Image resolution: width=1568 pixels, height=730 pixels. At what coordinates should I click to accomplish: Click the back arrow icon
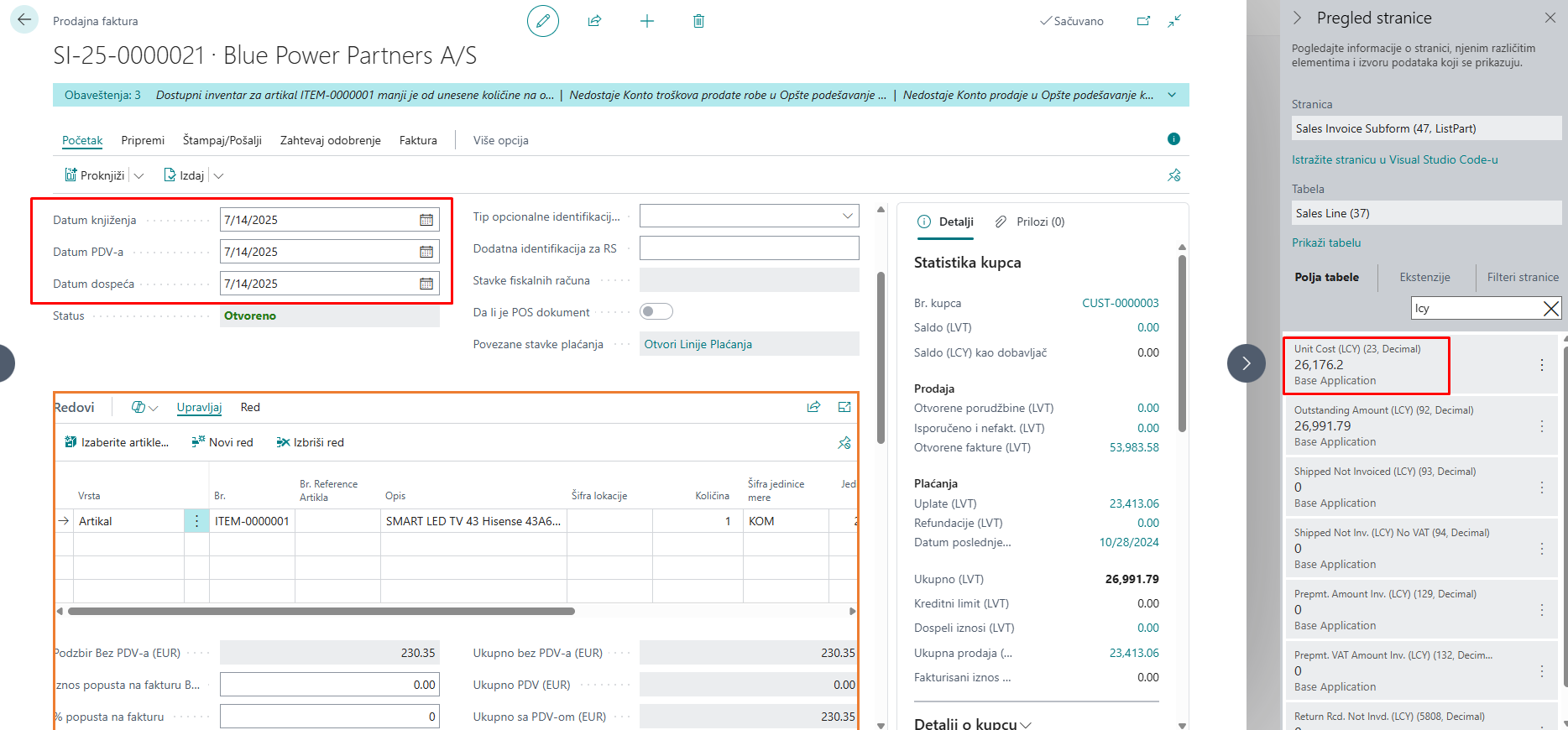24,20
